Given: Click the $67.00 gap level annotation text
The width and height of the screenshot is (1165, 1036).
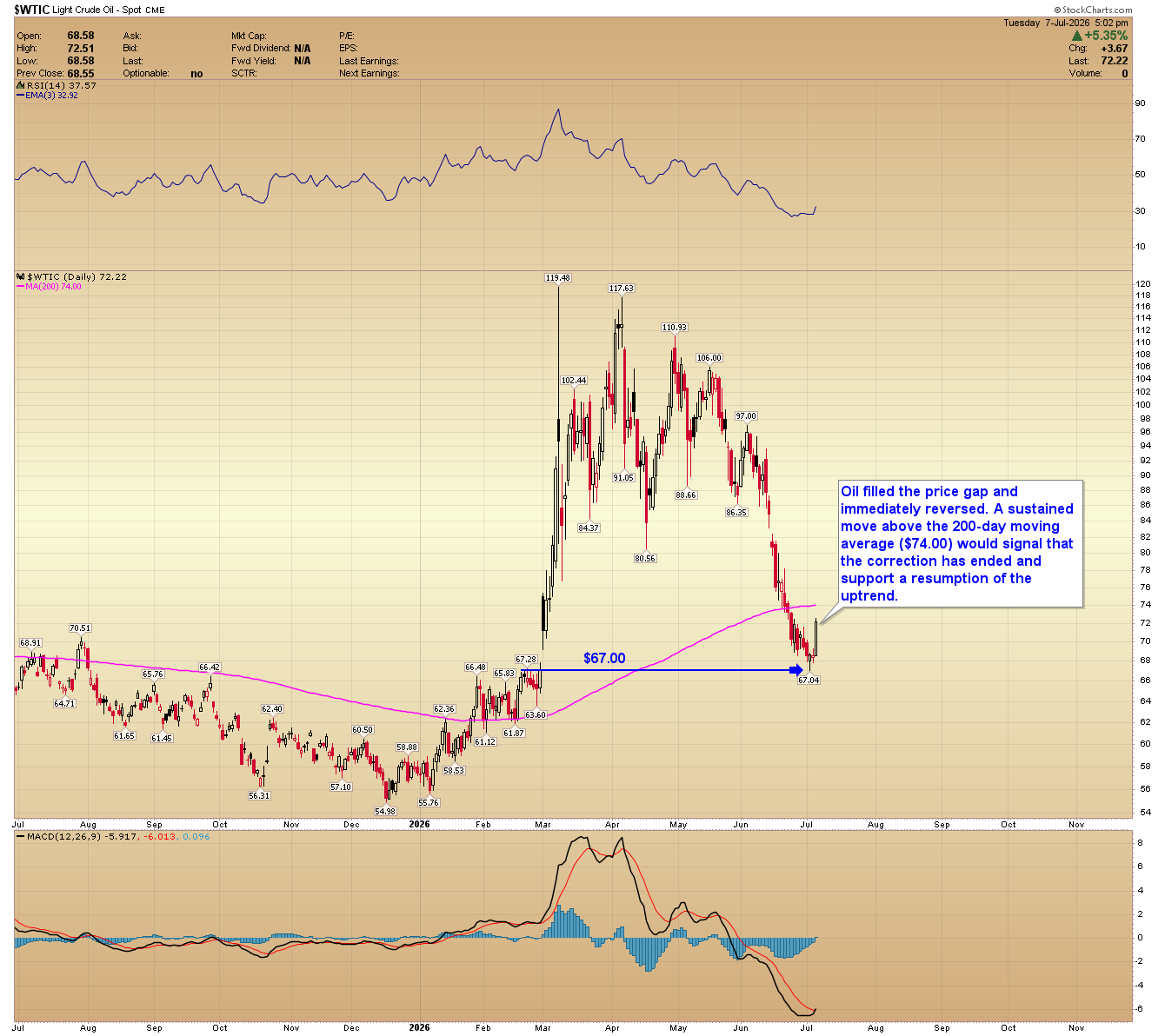Looking at the screenshot, I should [x=604, y=659].
